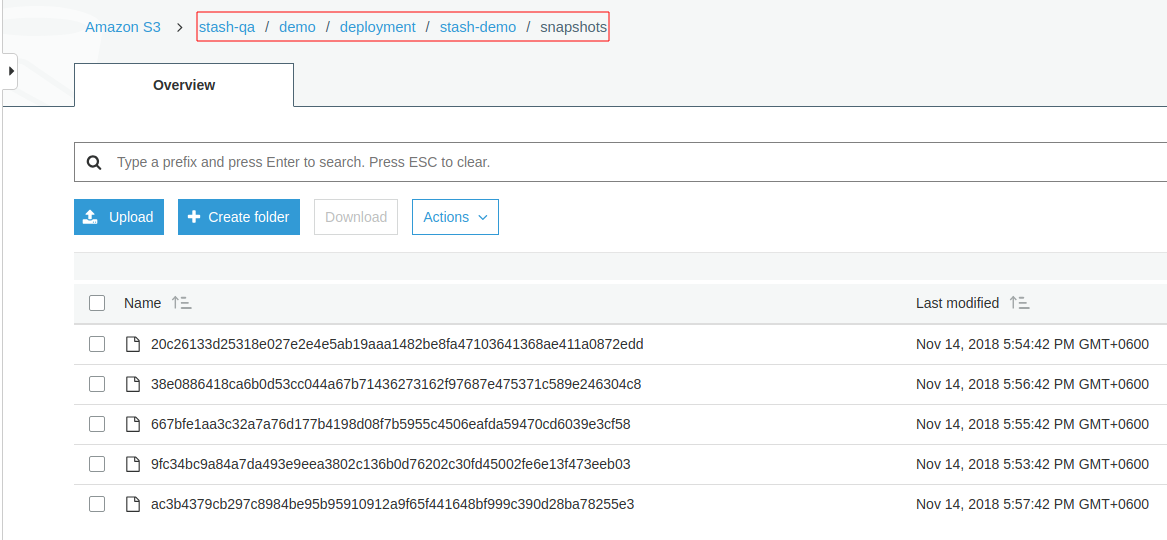Image resolution: width=1167 pixels, height=540 pixels.
Task: Navigate to the deployment breadcrumb folder
Action: point(377,28)
